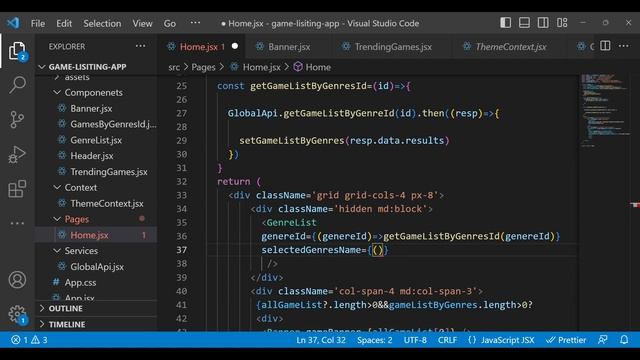Open errors count in status bar
Viewport: 640px width, 360px height.
20,340
